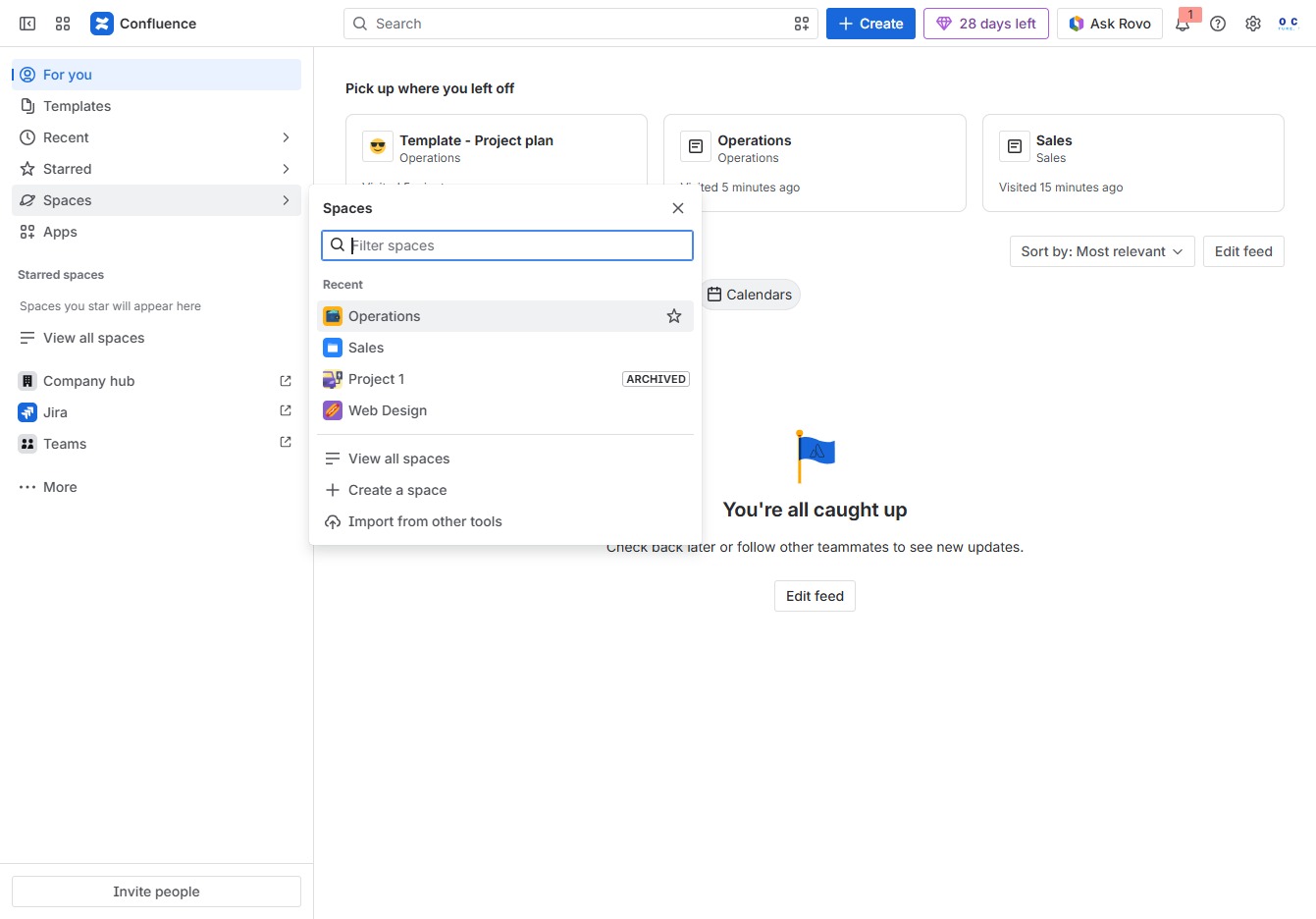Open the Sales recent card
This screenshot has height=919, width=1316.
(x=1133, y=163)
